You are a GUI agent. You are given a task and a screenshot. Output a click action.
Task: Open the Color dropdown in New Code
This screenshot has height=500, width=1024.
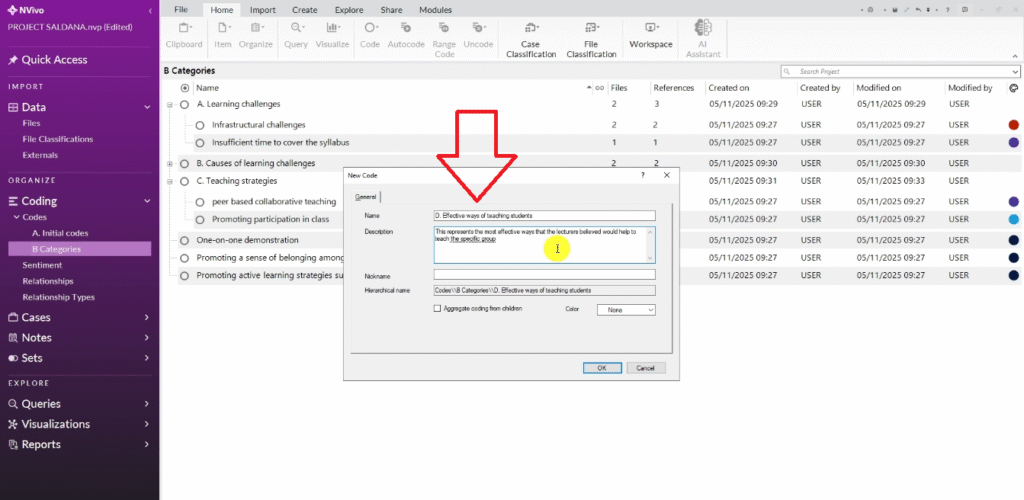(625, 310)
